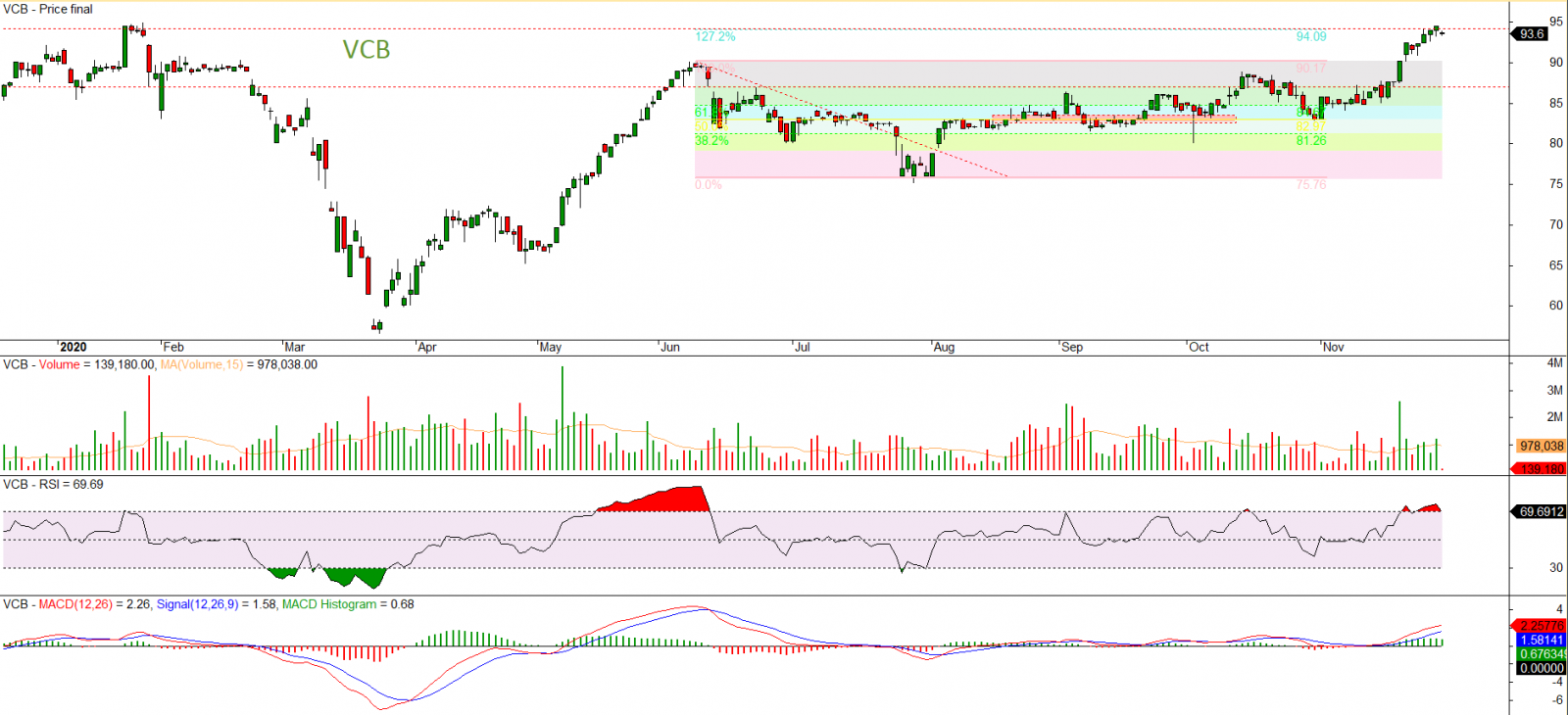Screen dimensions: 1568x715
Task: Select the 94.09 Fibonacci price label
Action: click(x=1311, y=36)
